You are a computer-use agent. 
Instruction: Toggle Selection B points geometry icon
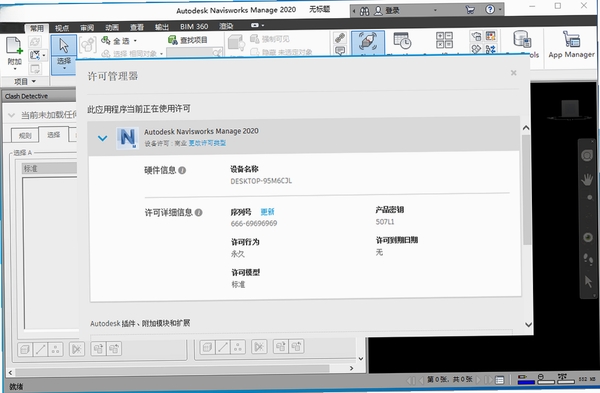238,347
